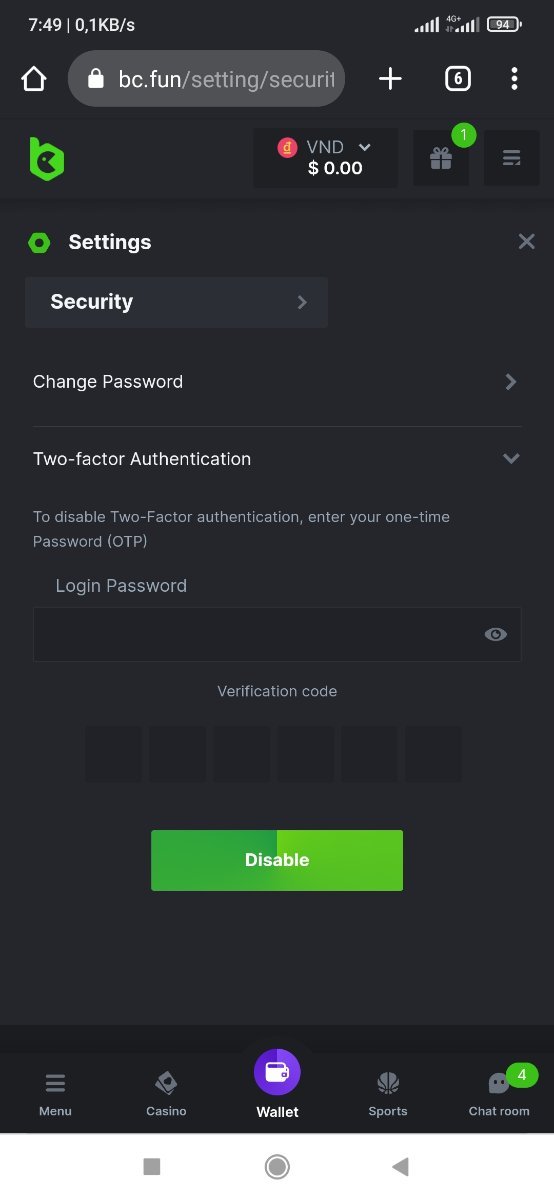The height and width of the screenshot is (1200, 554).
Task: Open browser three-dot overflow menu
Action: 514,79
